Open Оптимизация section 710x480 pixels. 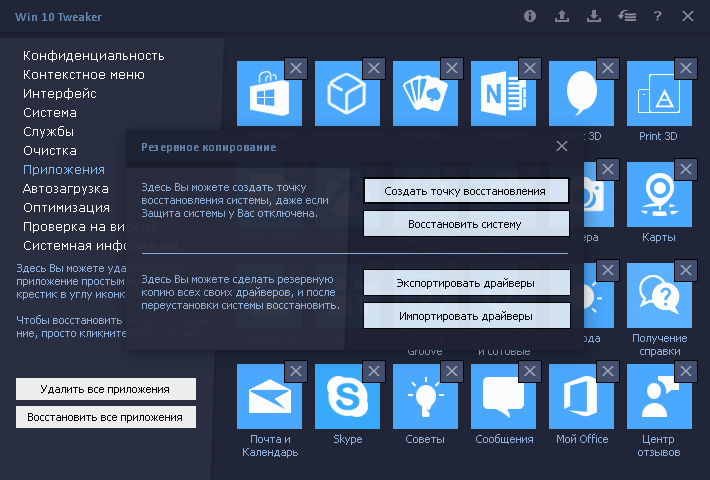[67, 208]
